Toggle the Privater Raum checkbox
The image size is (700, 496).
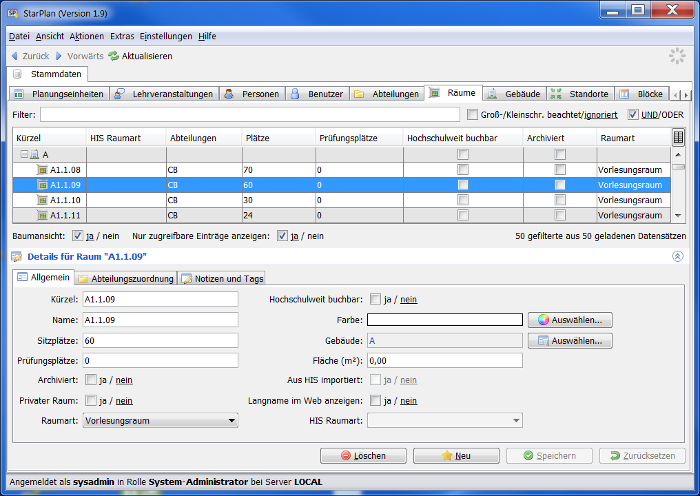tap(91, 400)
